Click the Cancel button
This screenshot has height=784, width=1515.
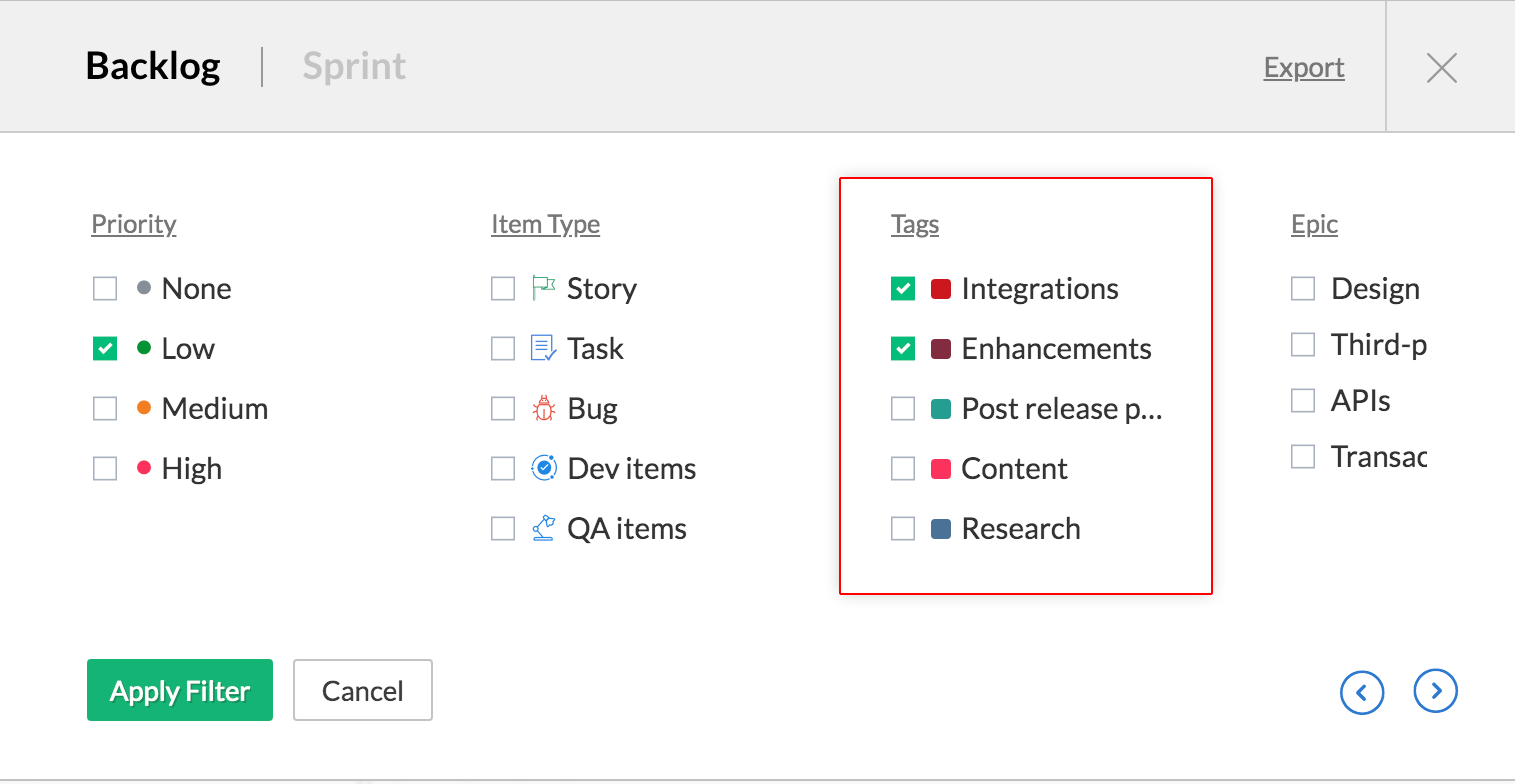pyautogui.click(x=362, y=691)
